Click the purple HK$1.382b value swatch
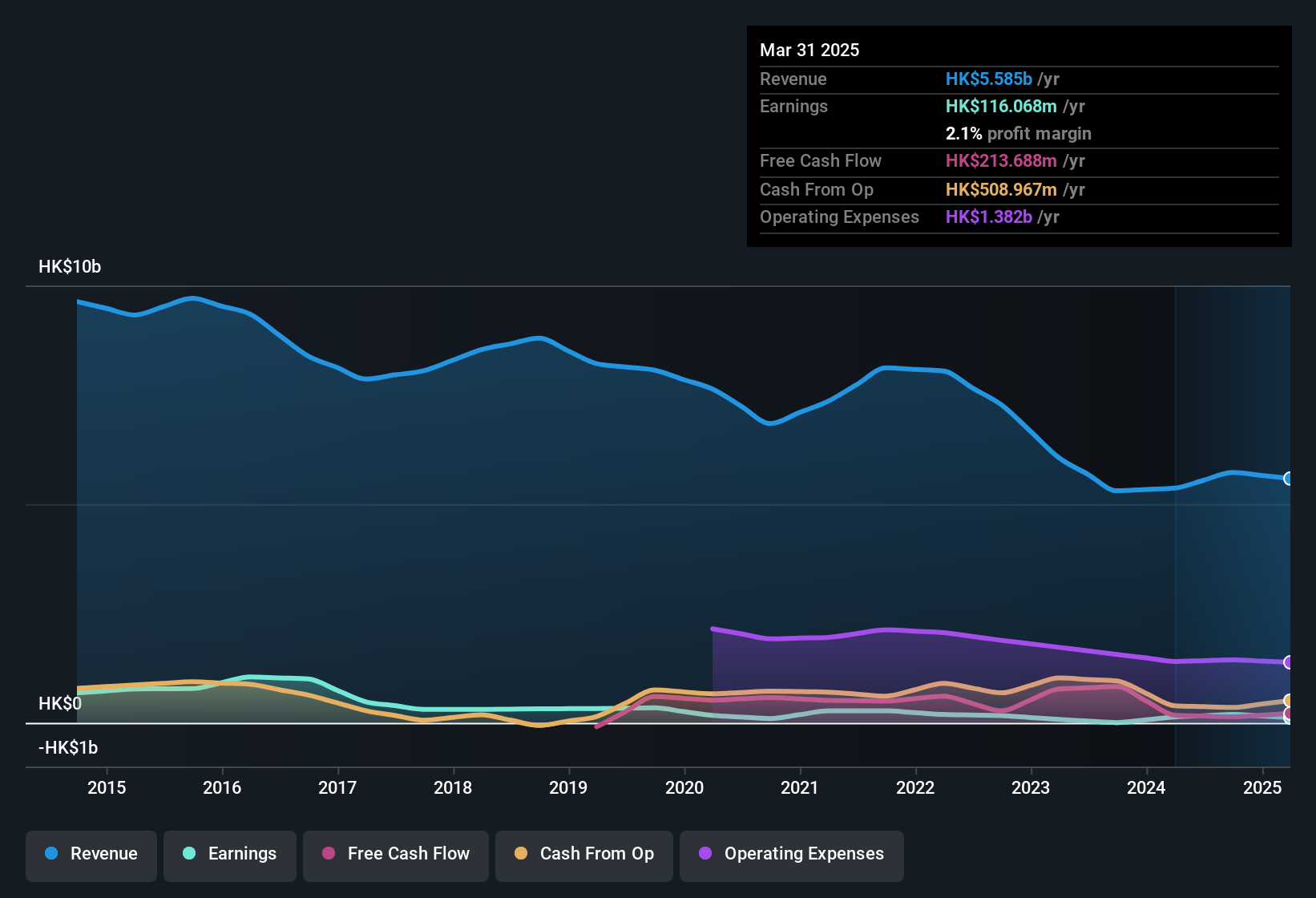 click(x=989, y=216)
